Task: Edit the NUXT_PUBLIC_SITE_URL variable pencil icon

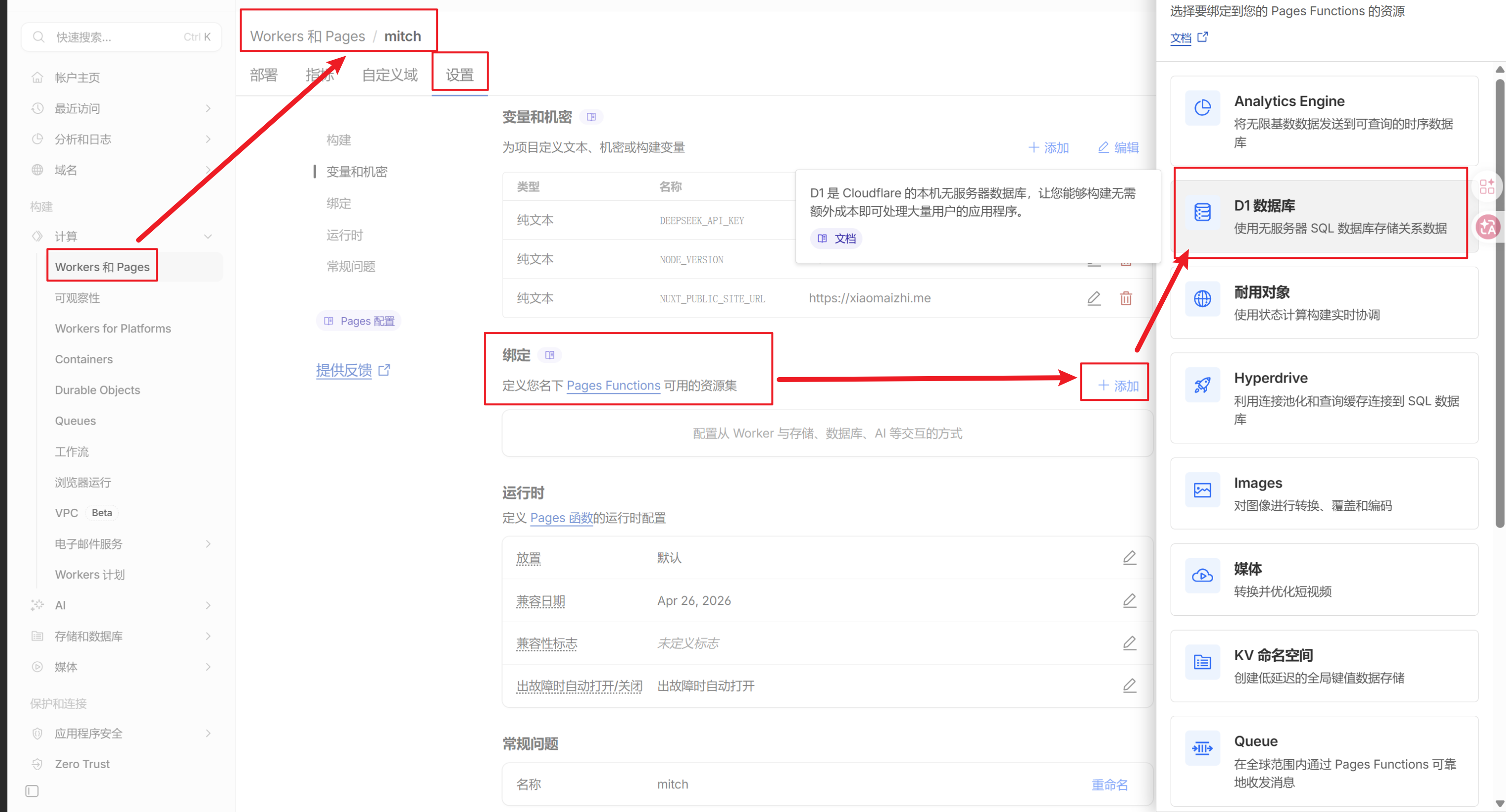Action: (1094, 298)
